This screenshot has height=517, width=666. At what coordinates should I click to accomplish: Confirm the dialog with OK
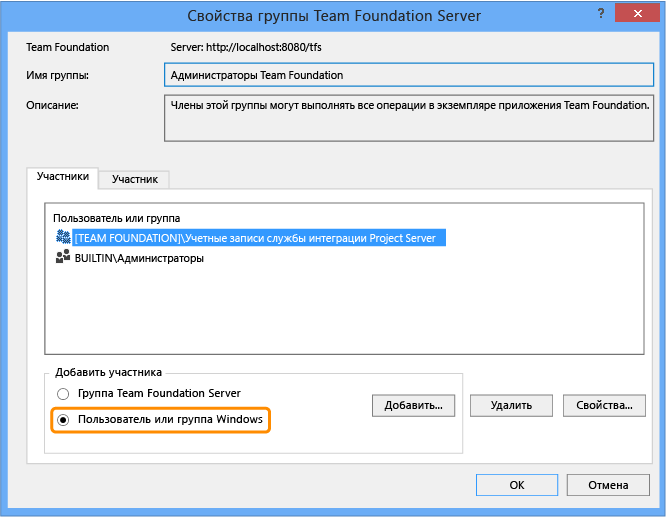517,485
